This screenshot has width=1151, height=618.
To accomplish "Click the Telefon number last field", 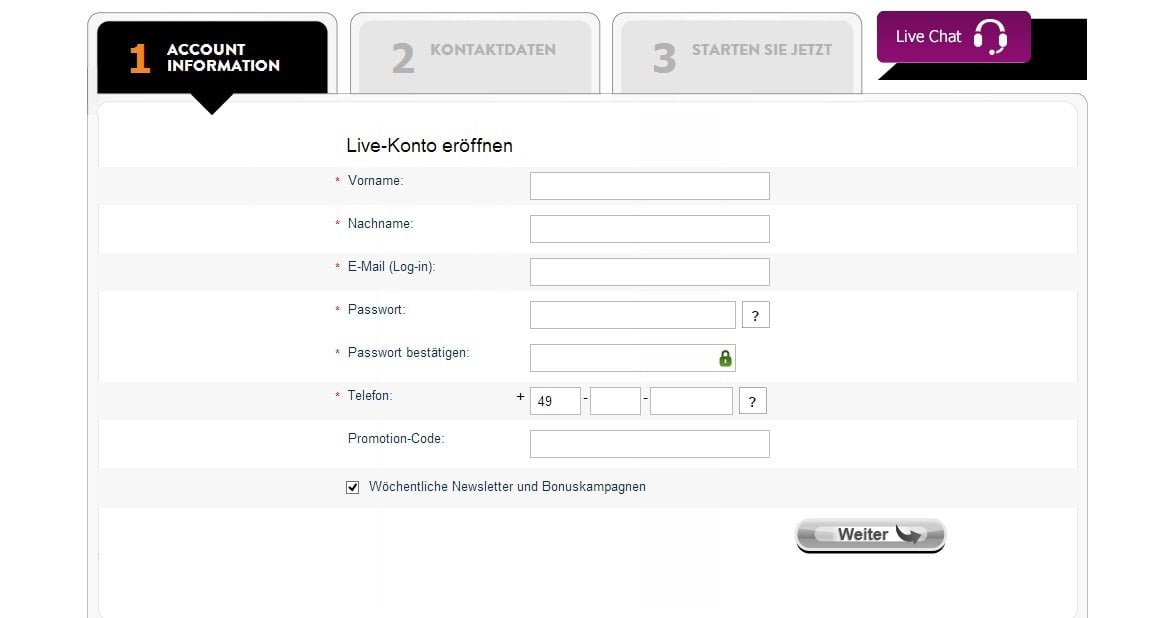I will [691, 401].
